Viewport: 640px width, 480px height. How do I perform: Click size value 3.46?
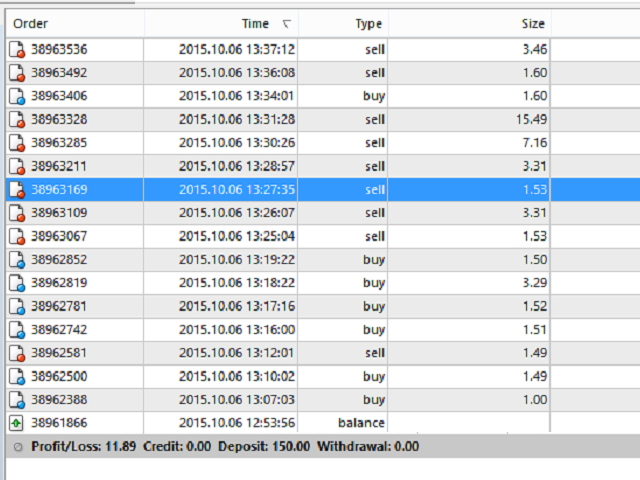pyautogui.click(x=535, y=49)
